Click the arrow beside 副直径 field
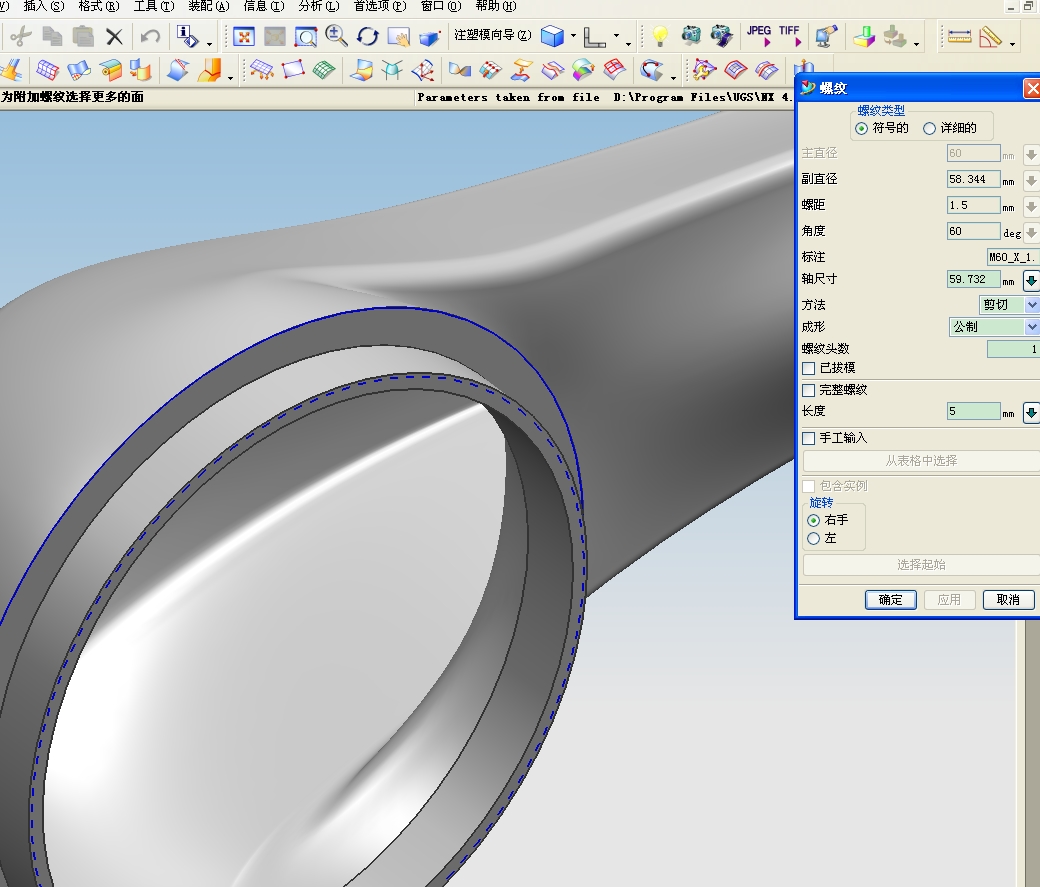Viewport: 1040px width, 887px height. (1031, 180)
